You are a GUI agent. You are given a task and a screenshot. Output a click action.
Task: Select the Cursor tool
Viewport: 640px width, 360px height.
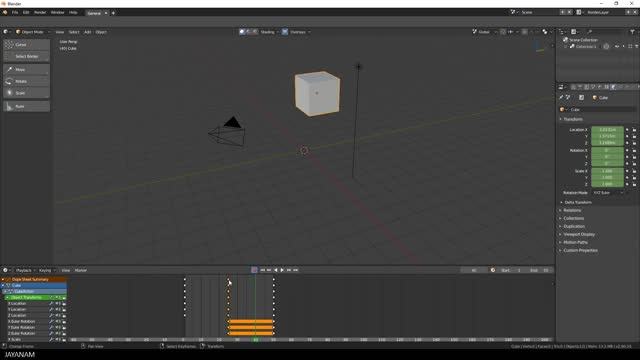27,44
